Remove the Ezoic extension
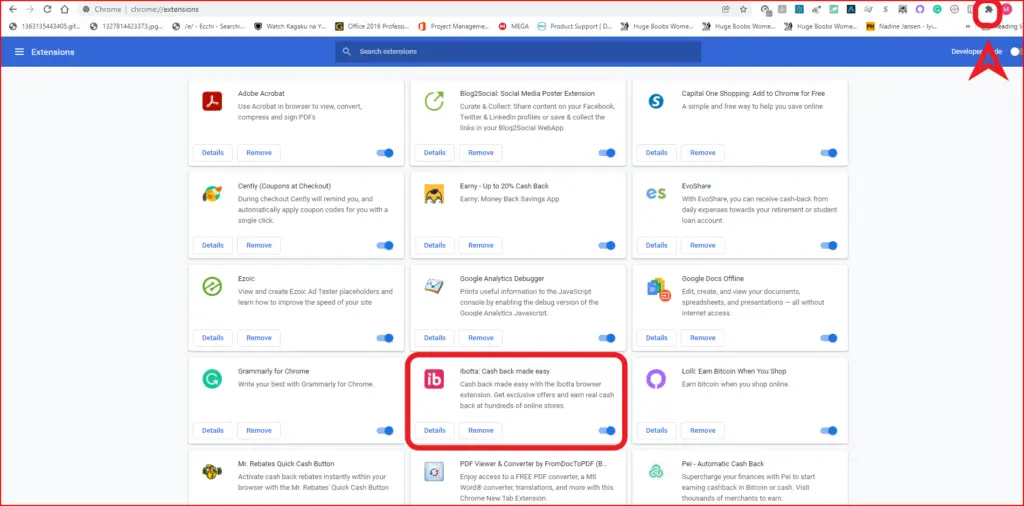The width and height of the screenshot is (1024, 506). pos(259,338)
